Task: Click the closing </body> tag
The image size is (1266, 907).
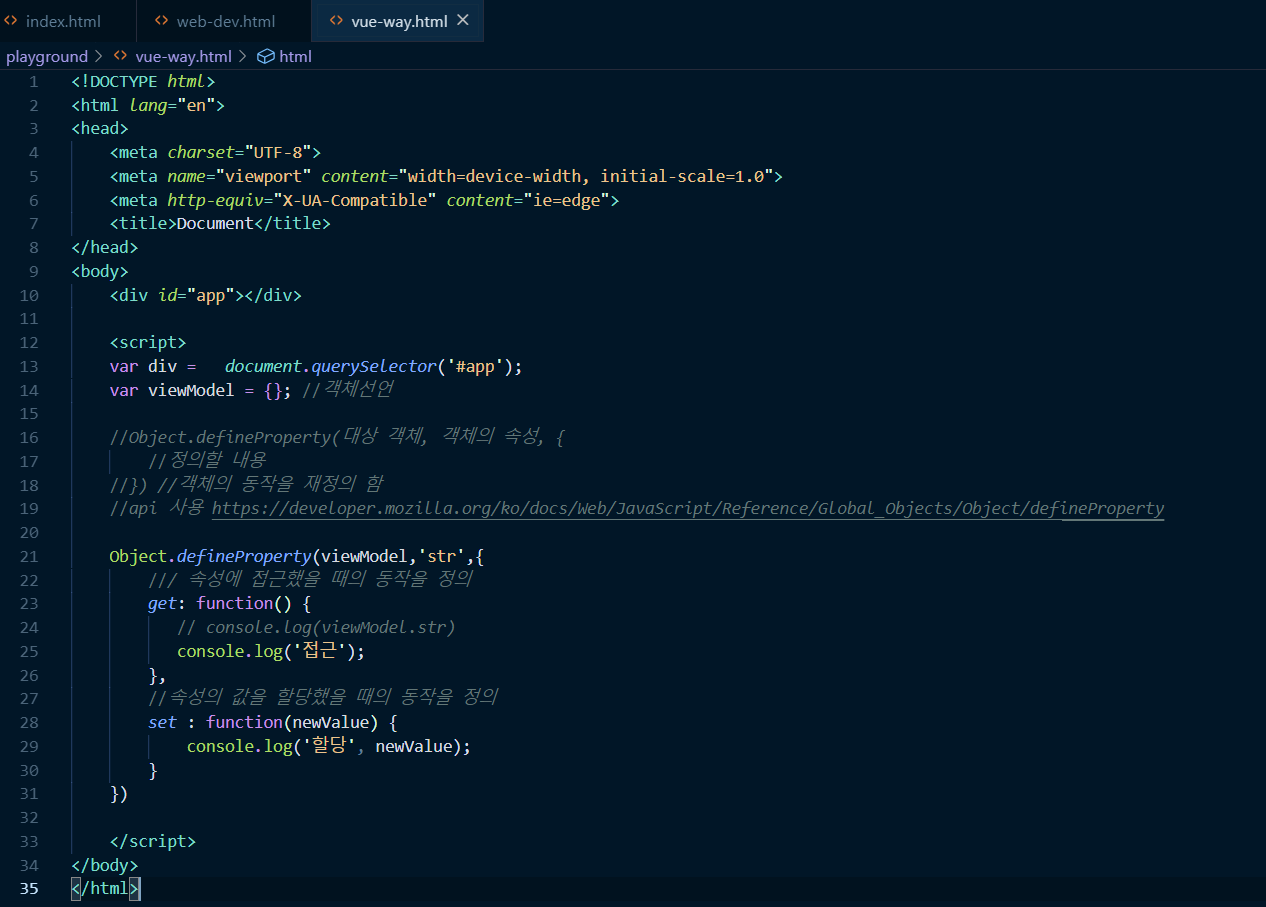Action: (x=105, y=865)
